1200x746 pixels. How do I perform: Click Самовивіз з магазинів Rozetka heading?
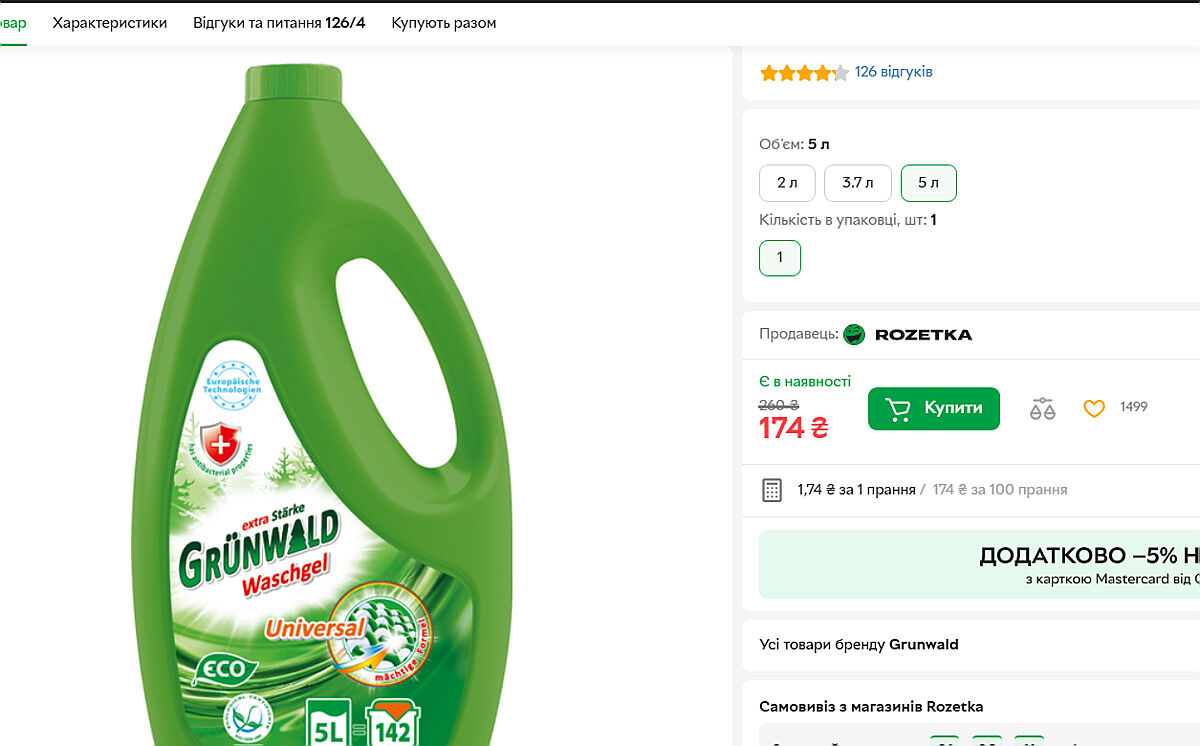pyautogui.click(x=871, y=707)
